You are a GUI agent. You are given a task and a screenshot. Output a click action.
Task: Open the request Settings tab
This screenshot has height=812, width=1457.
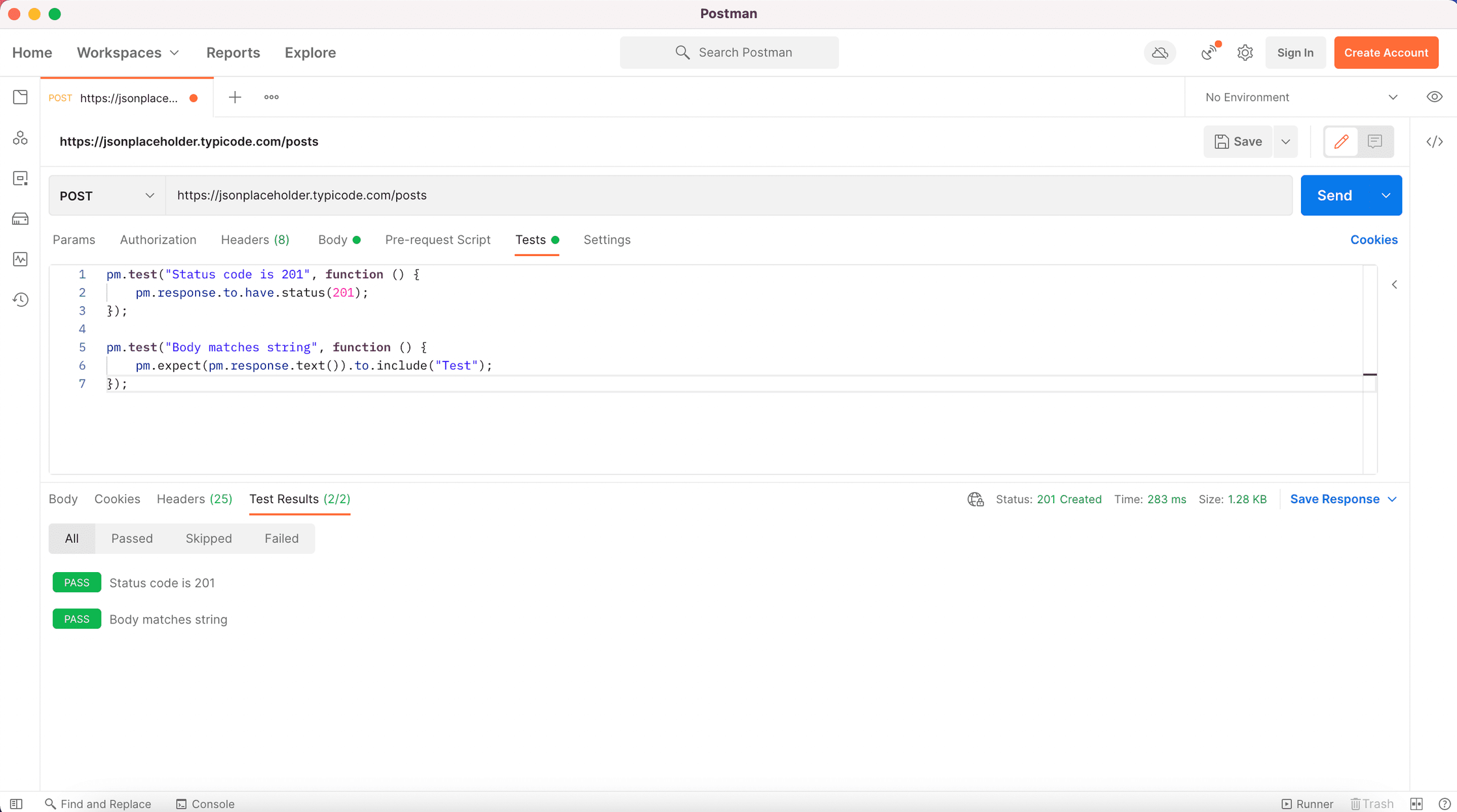[606, 240]
